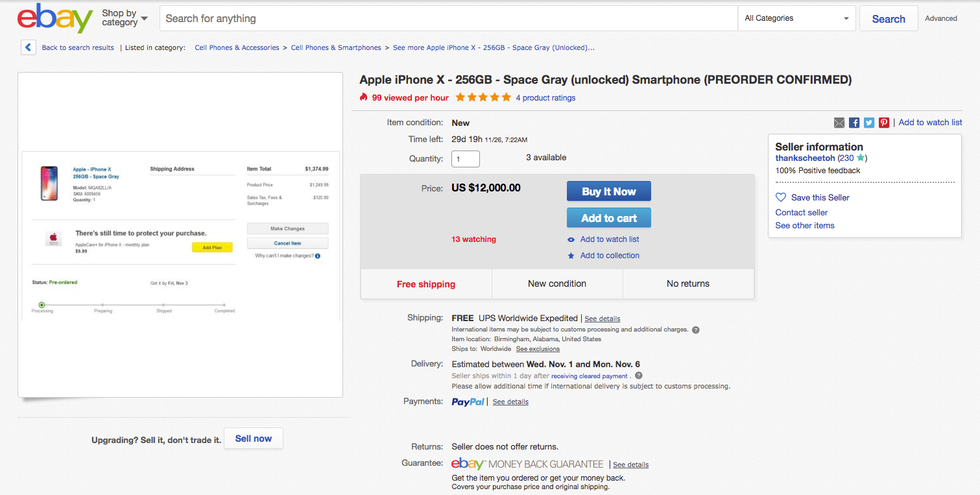Viewport: 980px width, 495px height.
Task: Click help icon beside customs charges note
Action: click(696, 330)
